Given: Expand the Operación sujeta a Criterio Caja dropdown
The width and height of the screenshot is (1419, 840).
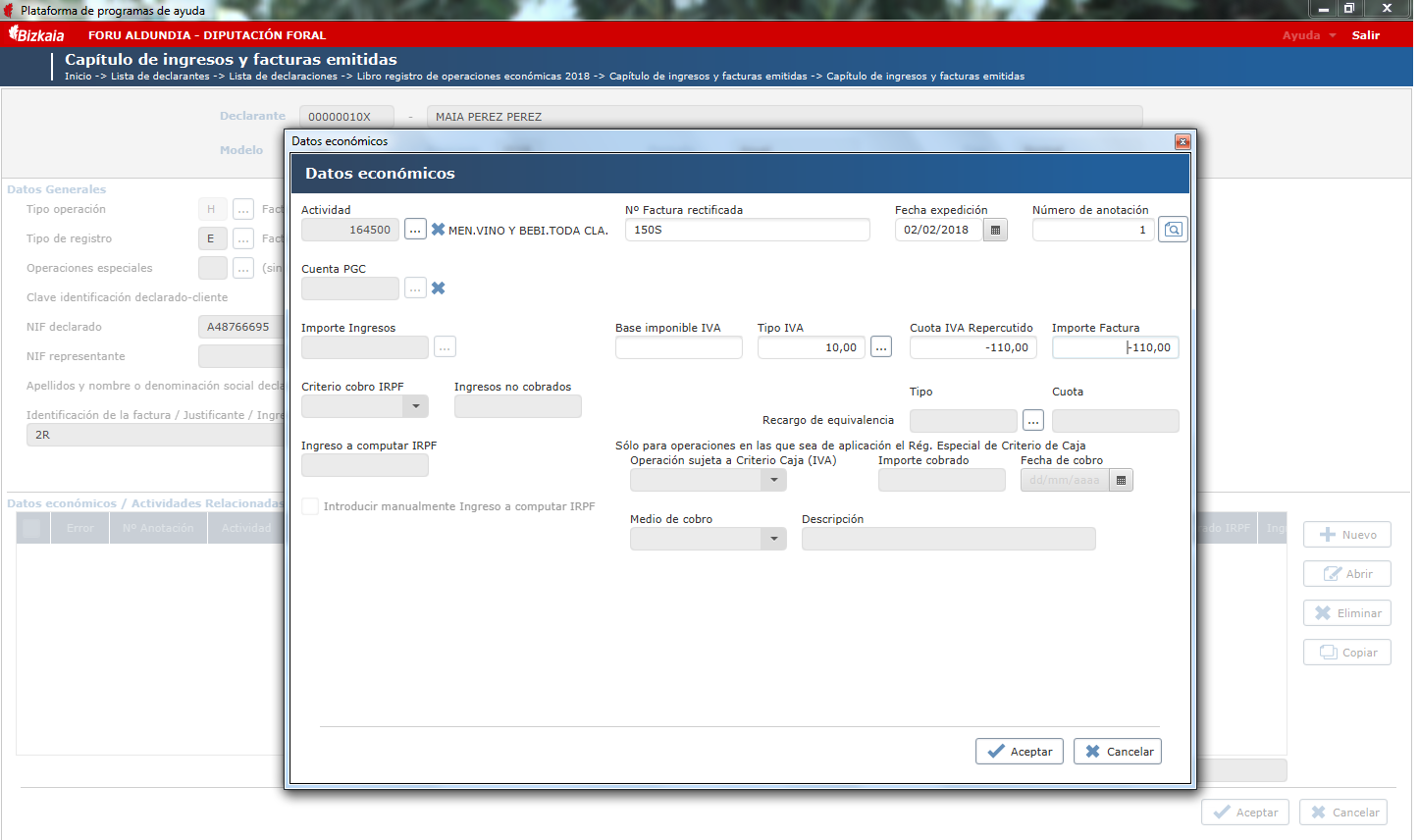Looking at the screenshot, I should (x=774, y=480).
